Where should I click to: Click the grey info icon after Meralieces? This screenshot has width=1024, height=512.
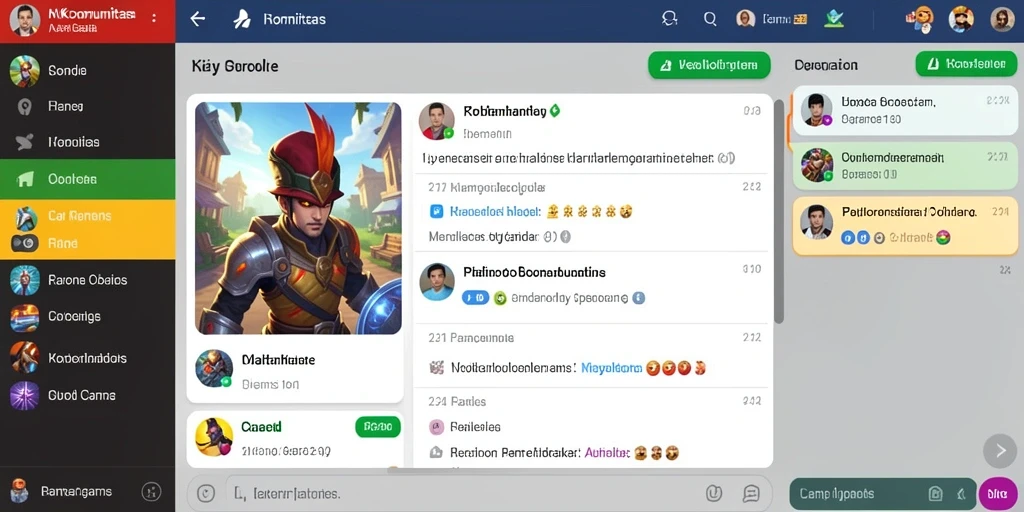(566, 237)
